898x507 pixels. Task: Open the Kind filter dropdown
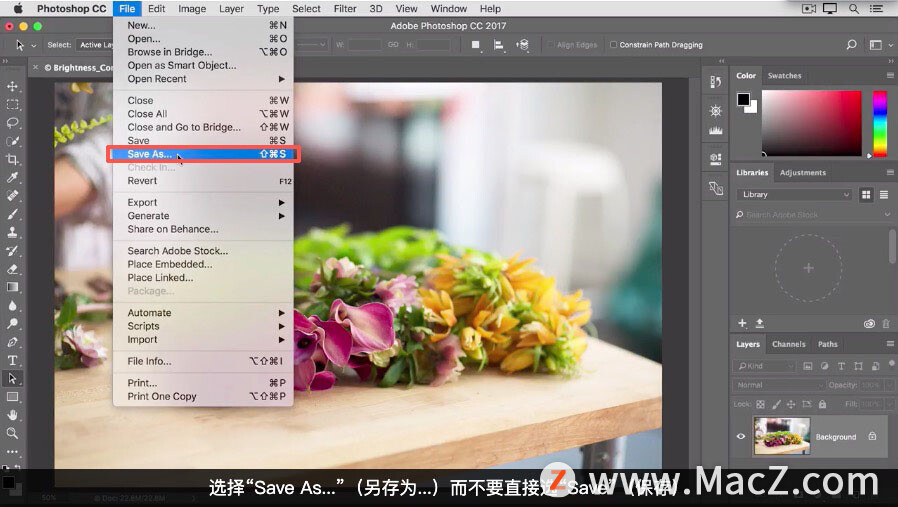764,366
